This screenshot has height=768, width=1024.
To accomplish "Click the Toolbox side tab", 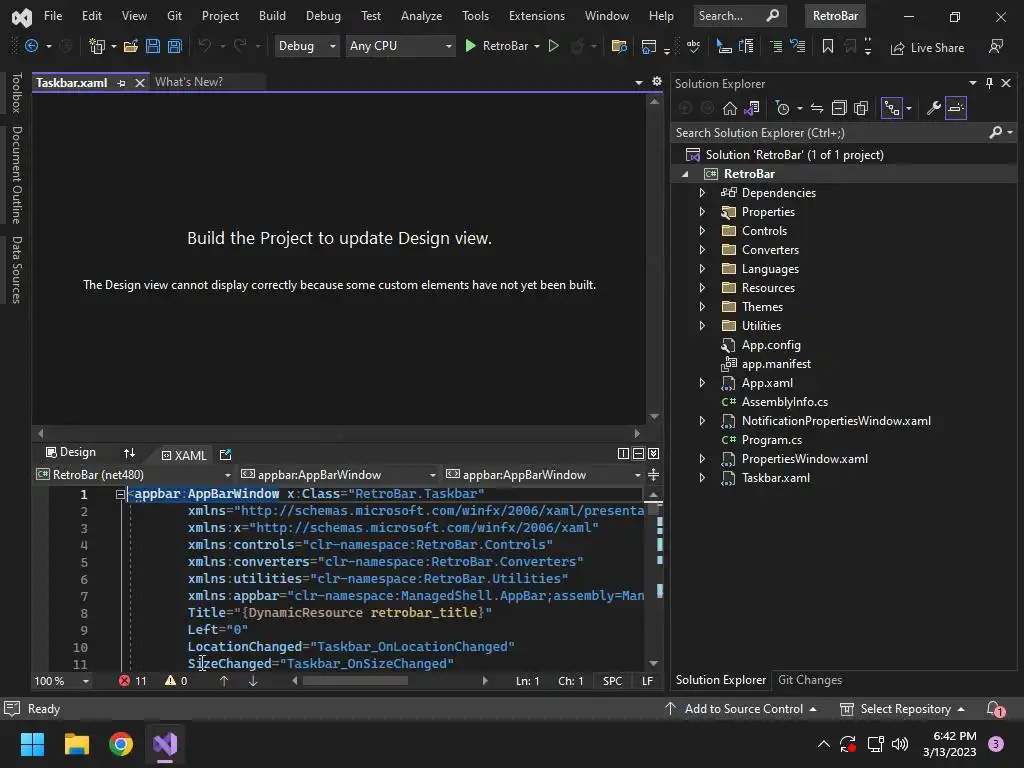I will [17, 93].
